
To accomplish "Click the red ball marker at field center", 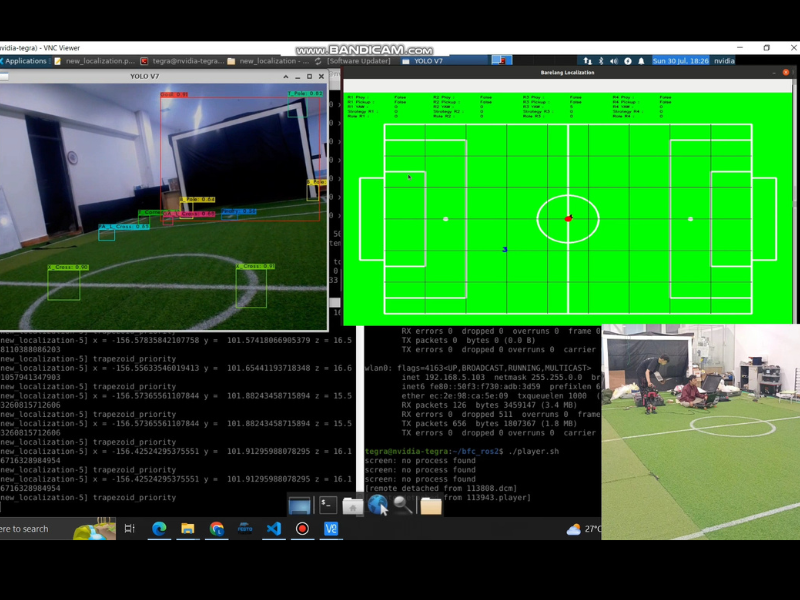I will (x=568, y=218).
